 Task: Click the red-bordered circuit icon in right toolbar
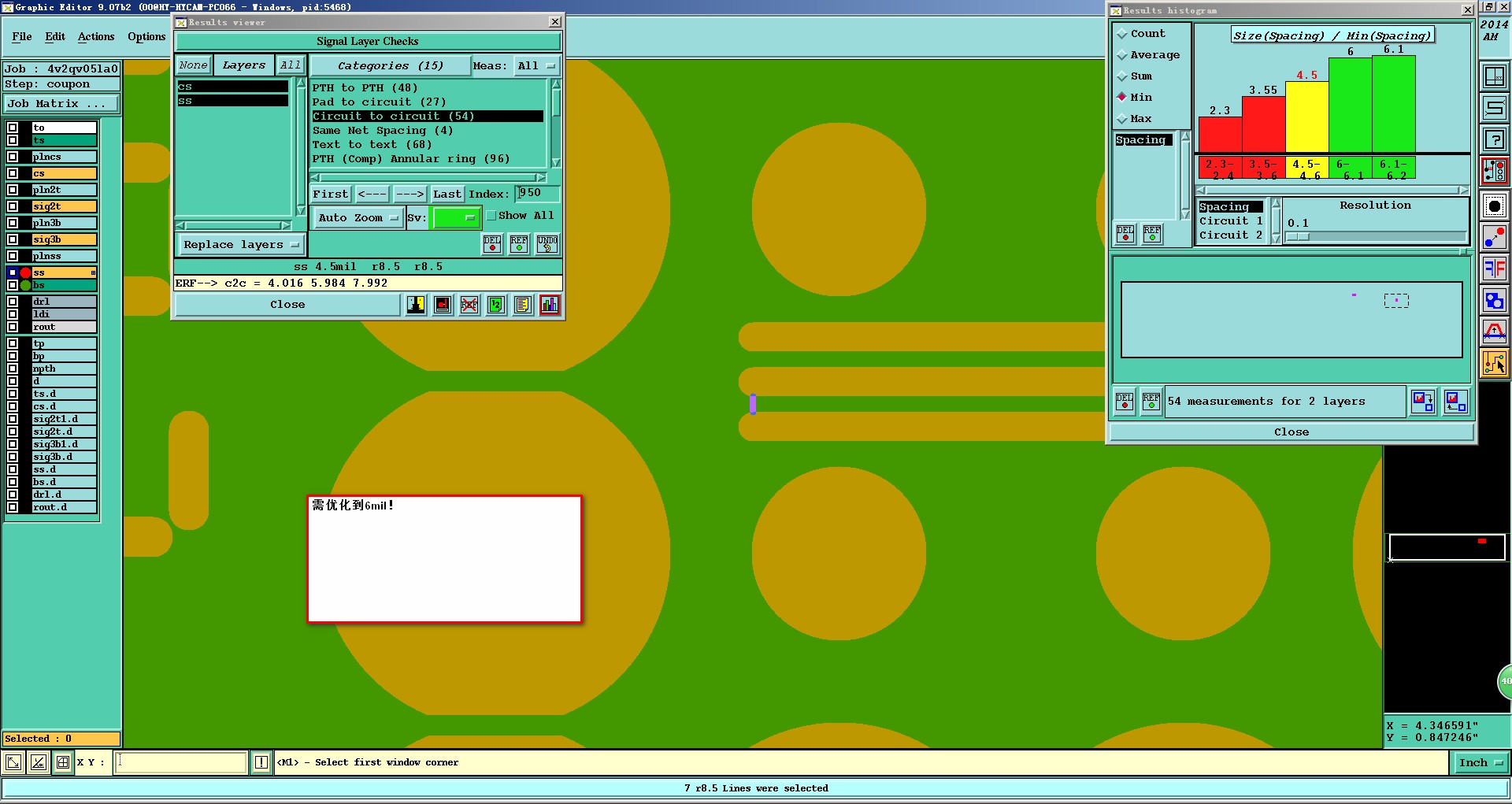[x=1494, y=171]
